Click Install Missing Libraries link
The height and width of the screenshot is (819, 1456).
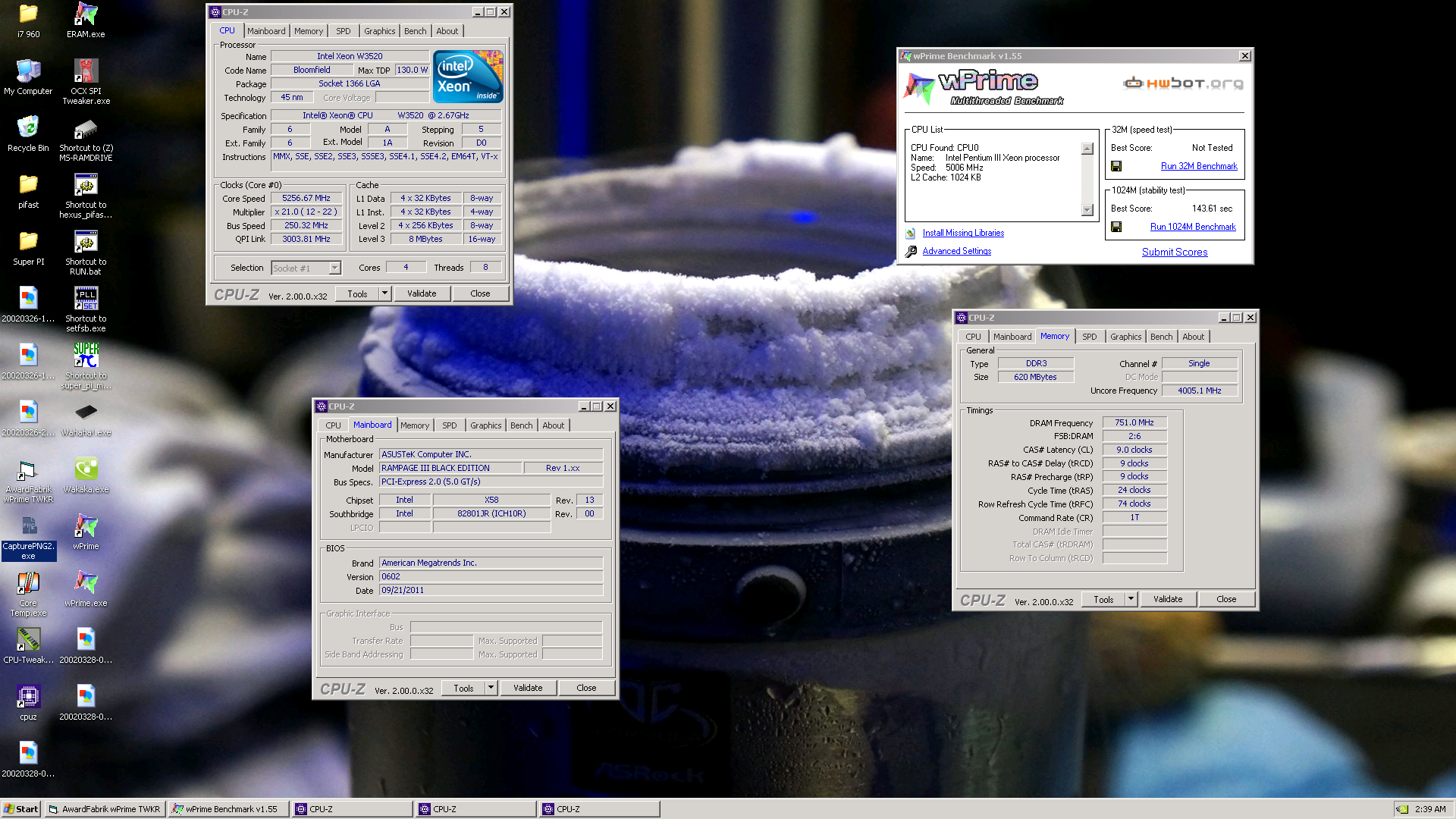click(x=963, y=233)
